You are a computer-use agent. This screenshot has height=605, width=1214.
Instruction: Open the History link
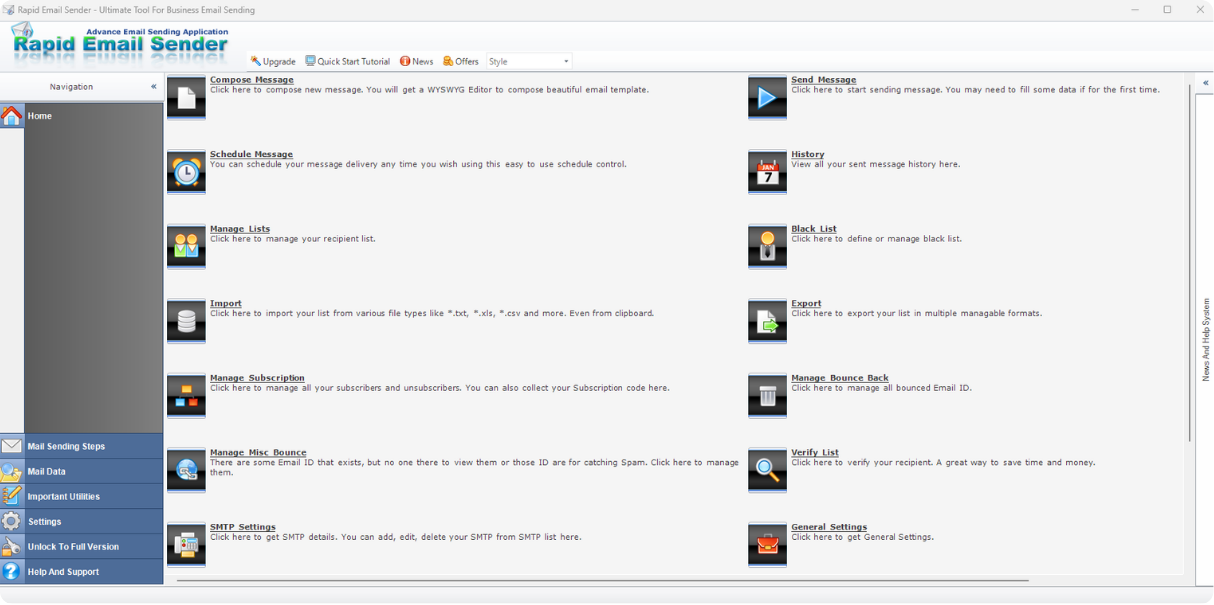pyautogui.click(x=808, y=154)
